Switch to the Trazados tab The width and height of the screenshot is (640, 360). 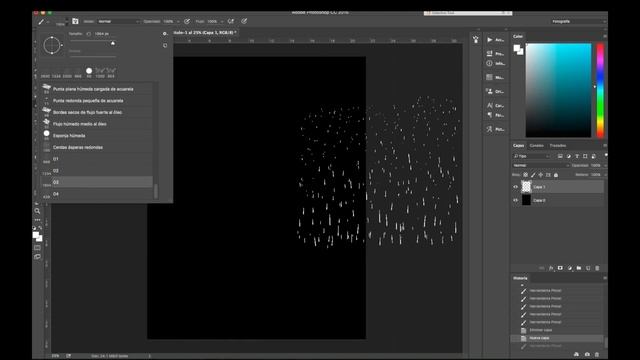pos(558,145)
